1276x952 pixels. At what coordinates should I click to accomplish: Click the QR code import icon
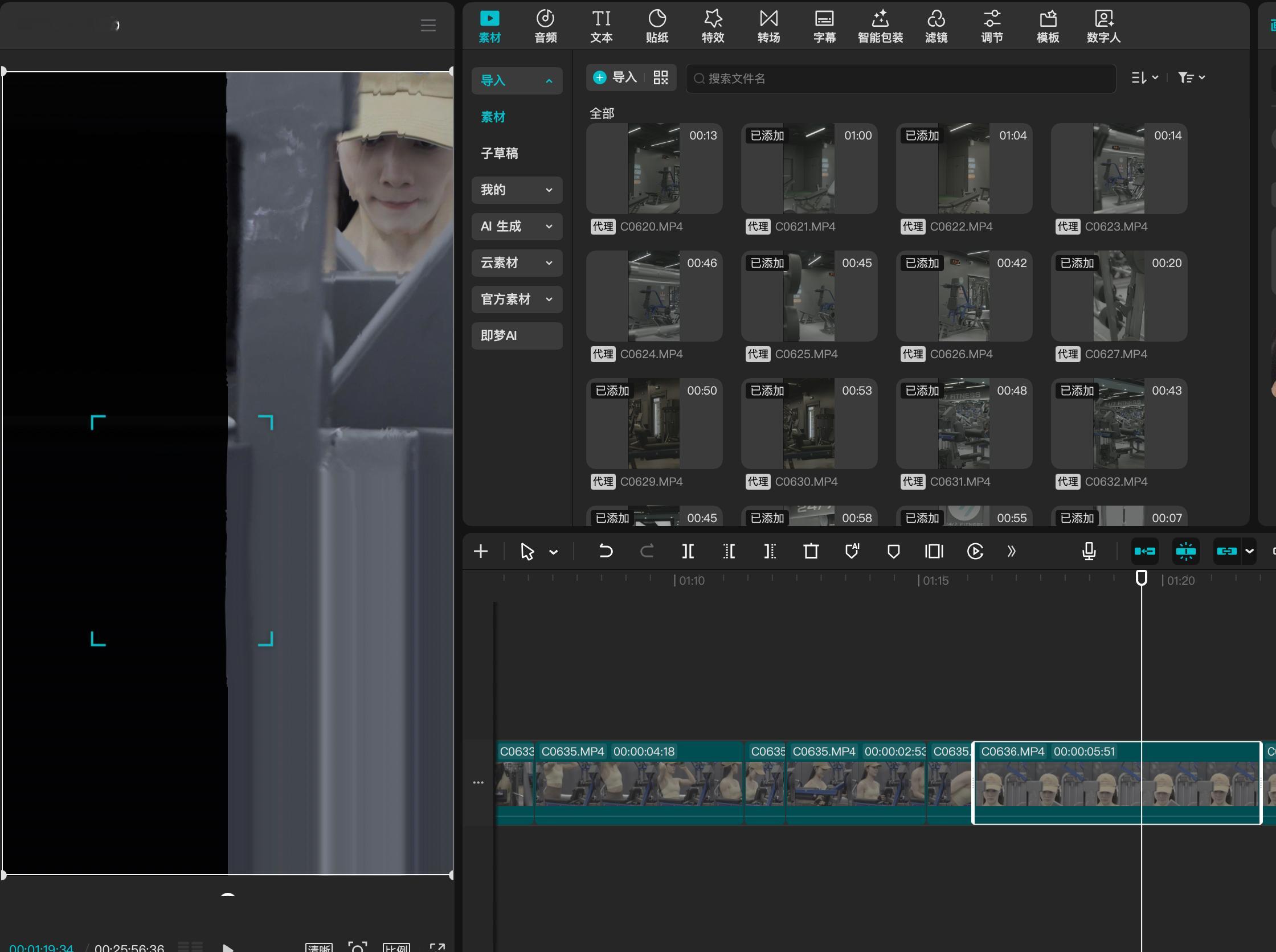[661, 77]
